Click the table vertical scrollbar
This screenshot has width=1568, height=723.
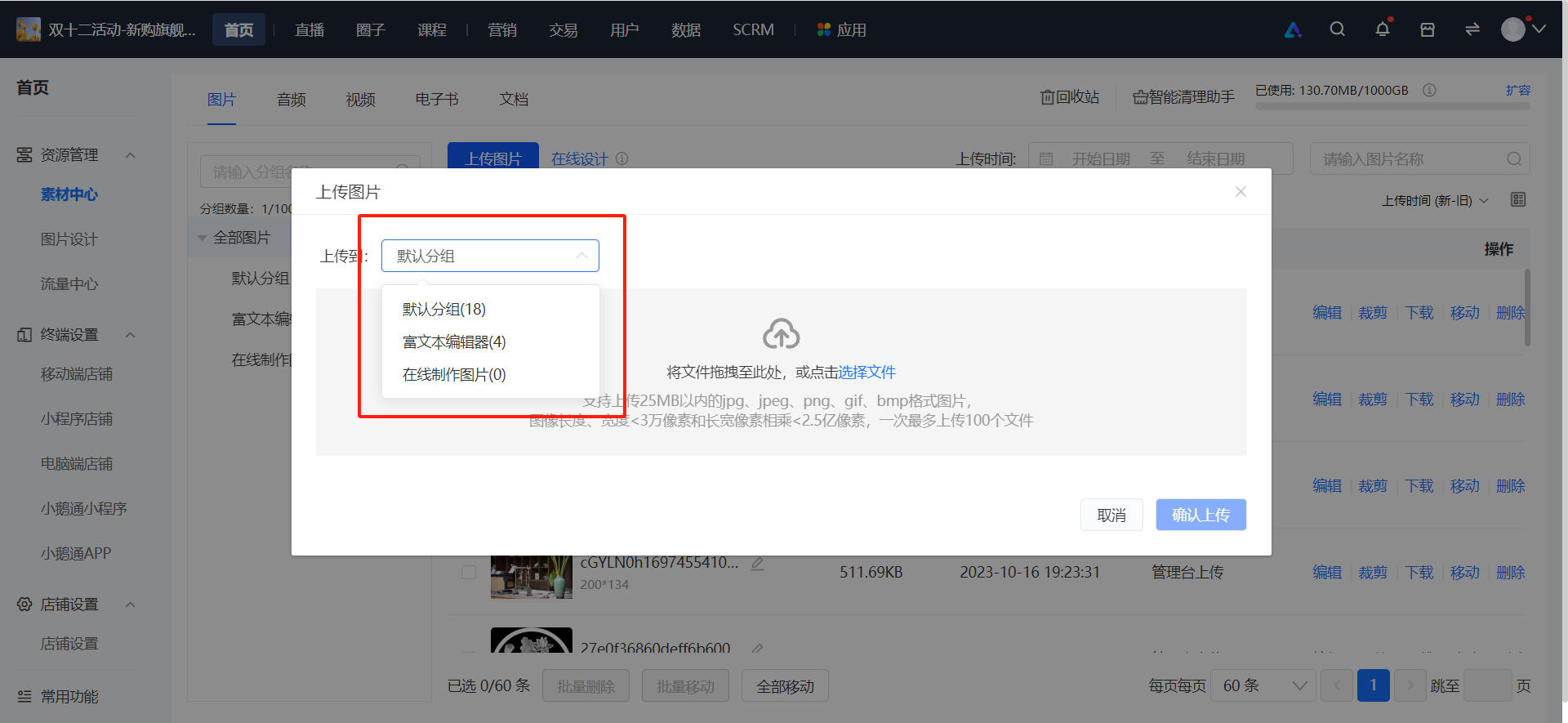pyautogui.click(x=1526, y=309)
